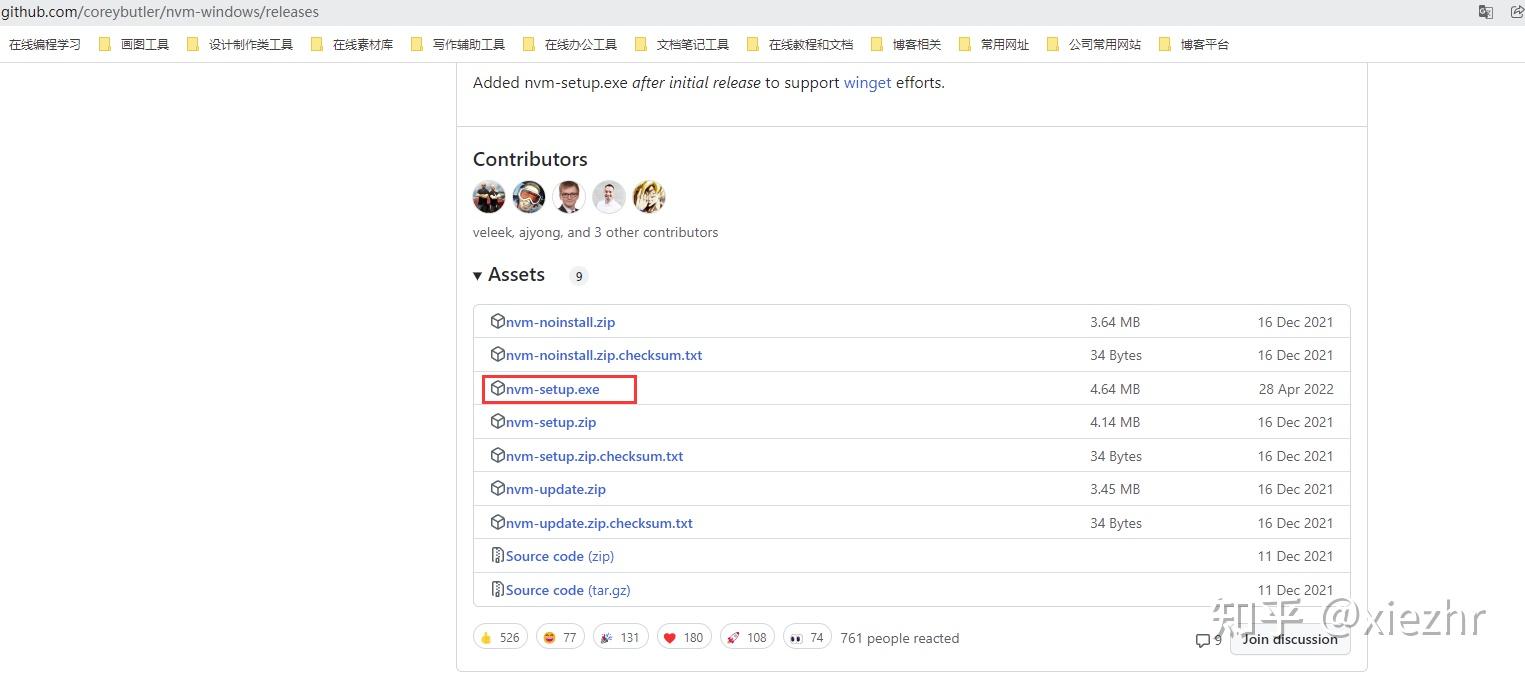The image size is (1525, 681).
Task: Click the translate page icon in address bar
Action: pyautogui.click(x=1486, y=12)
